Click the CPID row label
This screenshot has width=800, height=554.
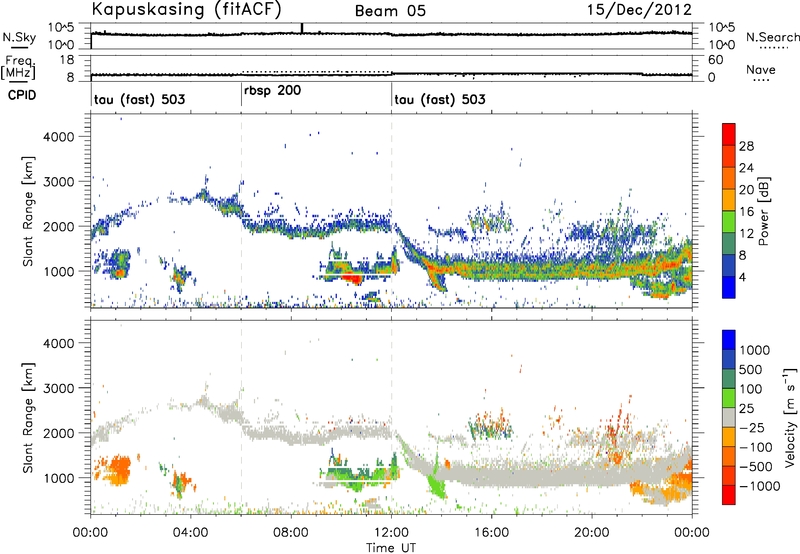[22, 95]
